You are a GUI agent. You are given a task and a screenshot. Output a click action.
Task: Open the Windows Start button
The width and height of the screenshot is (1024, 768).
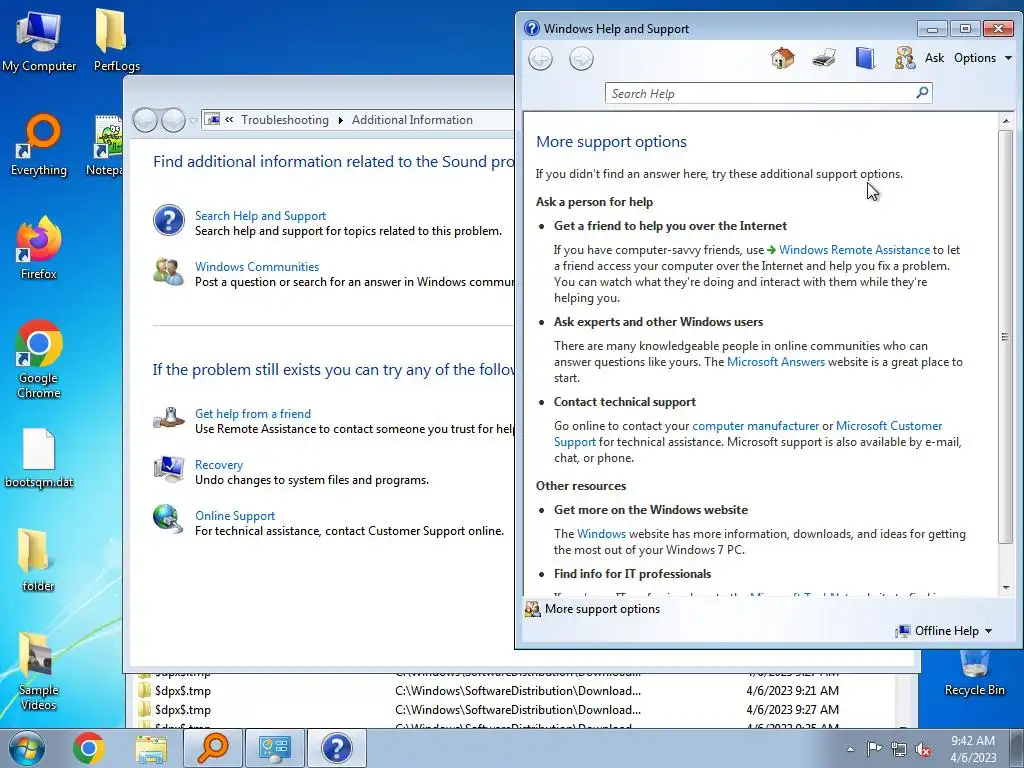click(27, 748)
